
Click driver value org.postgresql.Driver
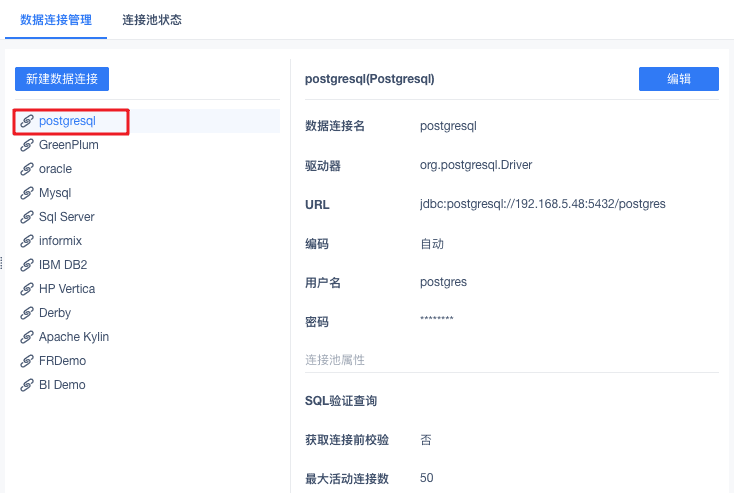point(476,165)
